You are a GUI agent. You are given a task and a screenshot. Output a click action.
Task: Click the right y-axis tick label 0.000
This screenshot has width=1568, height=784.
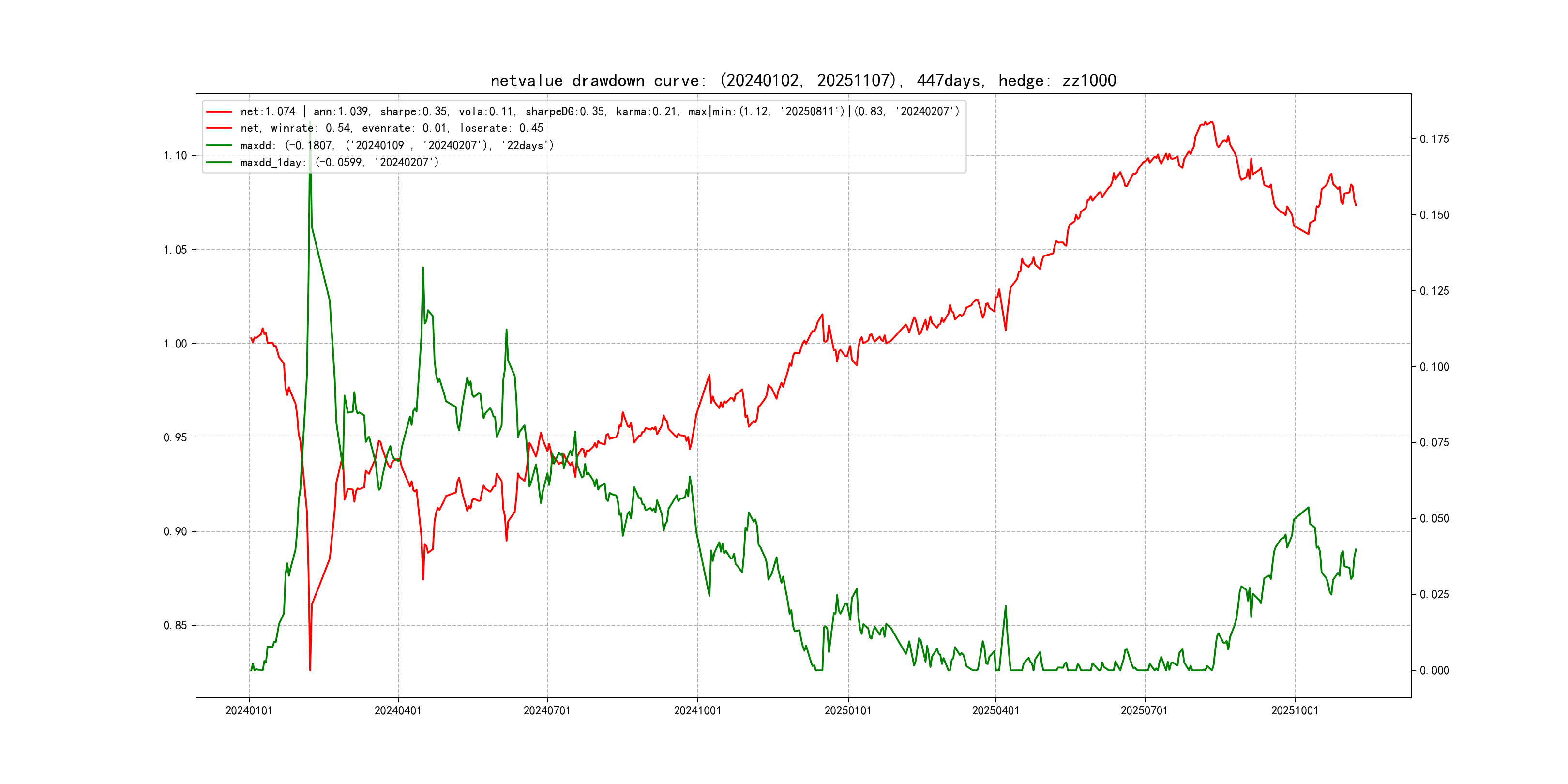(1435, 671)
